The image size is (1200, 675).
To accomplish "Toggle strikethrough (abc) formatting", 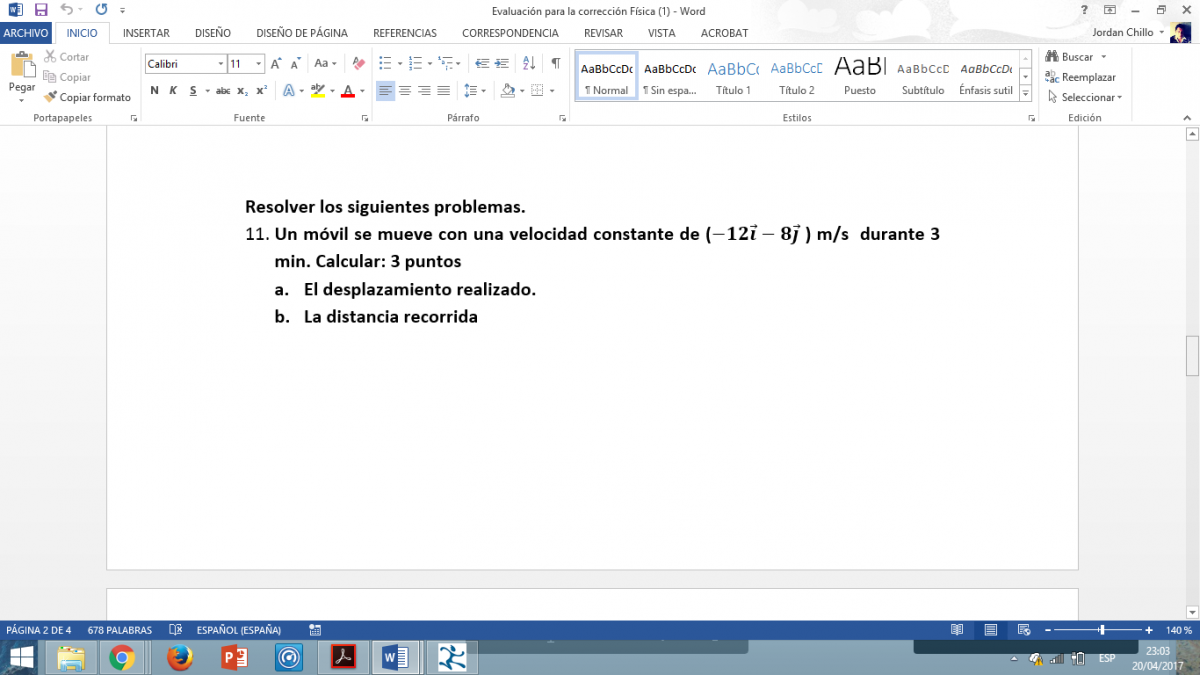I will point(223,91).
